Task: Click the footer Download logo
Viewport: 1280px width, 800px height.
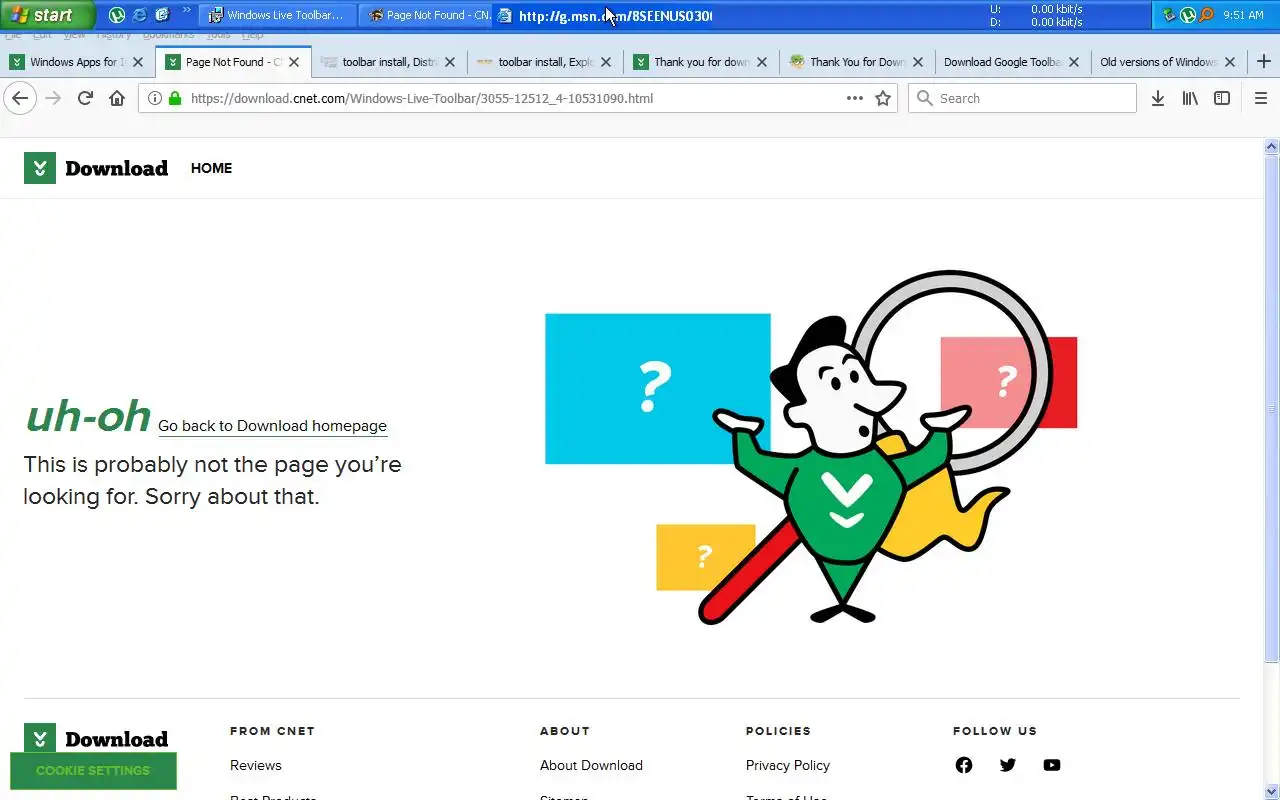Action: [96, 739]
